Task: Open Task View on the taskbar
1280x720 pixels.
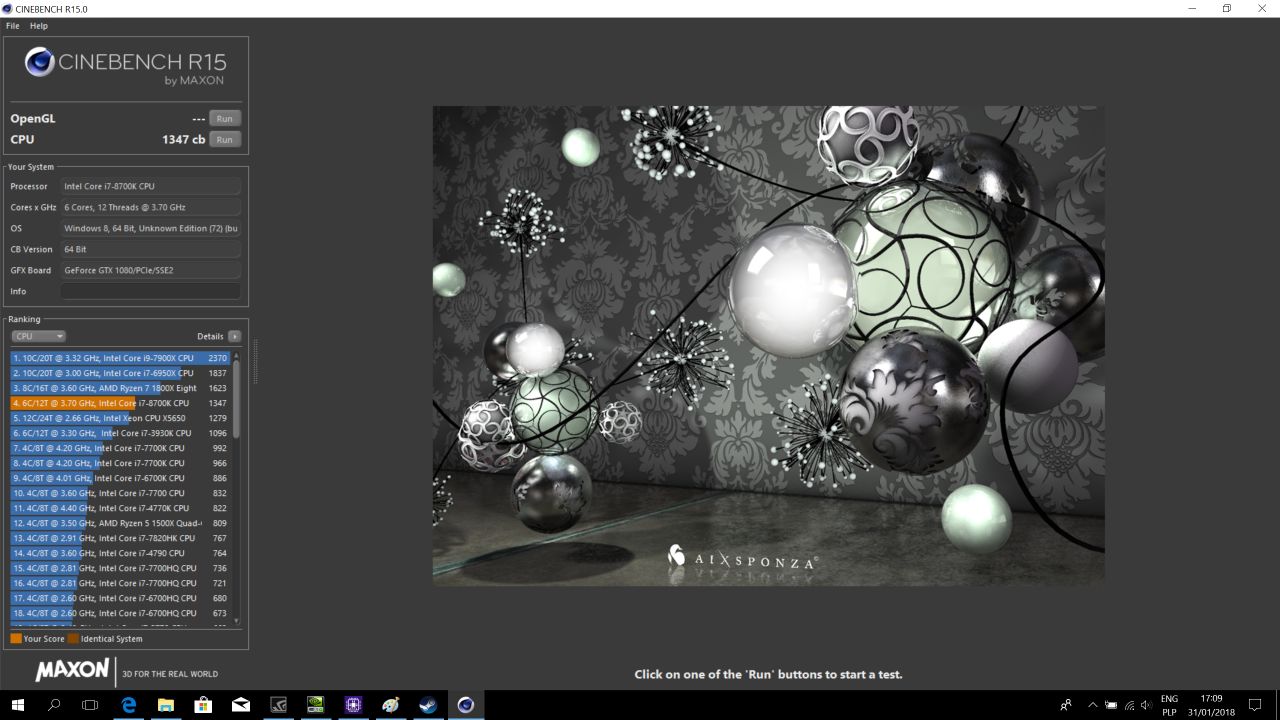Action: 90,705
